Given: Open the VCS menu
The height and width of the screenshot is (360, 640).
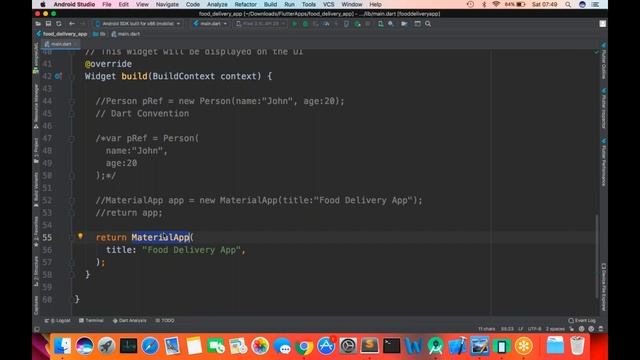Looking at the screenshot, I should coord(329,4).
